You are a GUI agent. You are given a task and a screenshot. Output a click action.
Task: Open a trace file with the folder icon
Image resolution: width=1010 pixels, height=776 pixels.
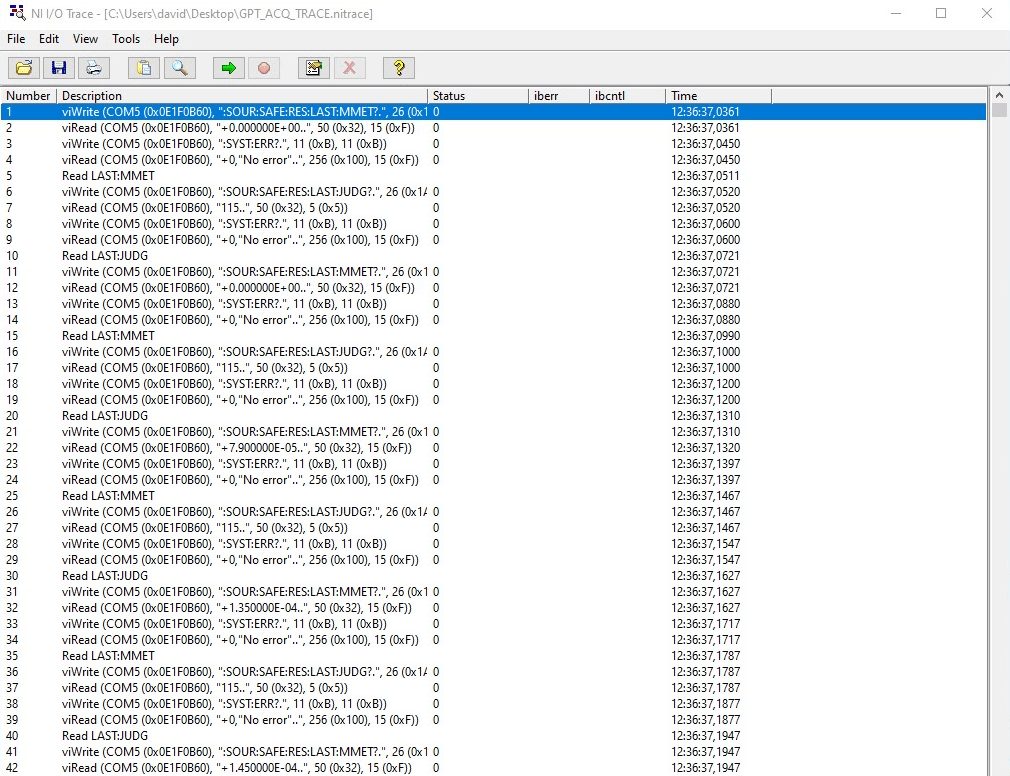24,68
